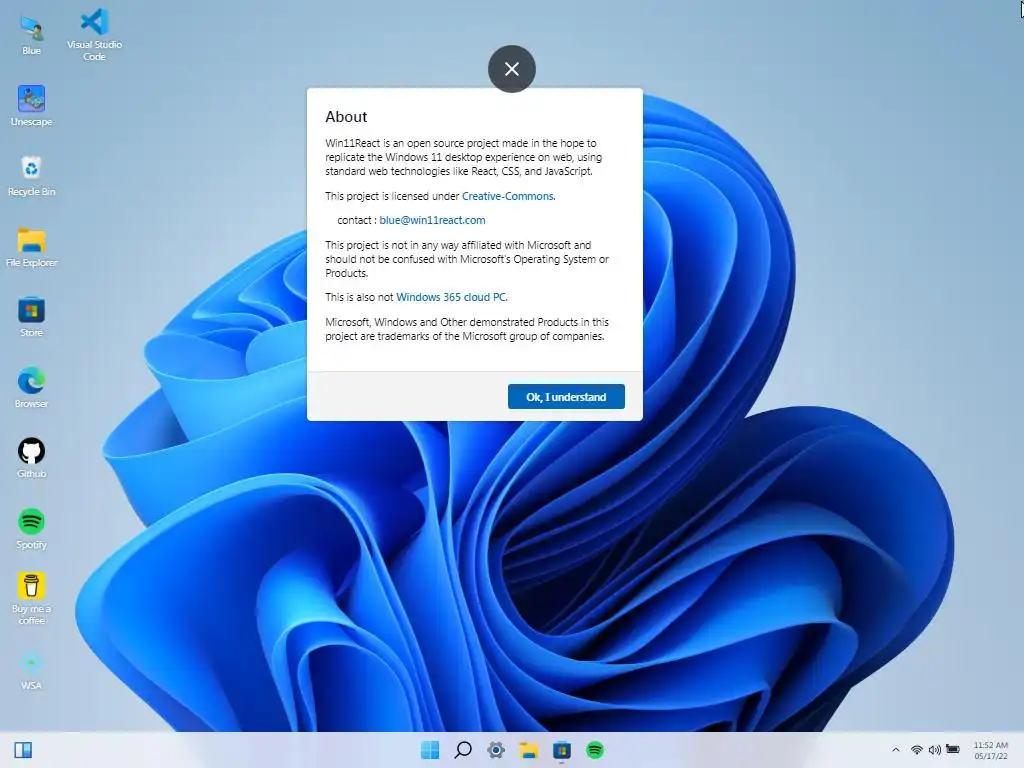Launch the Browser (Edge) desktop icon

31,388
